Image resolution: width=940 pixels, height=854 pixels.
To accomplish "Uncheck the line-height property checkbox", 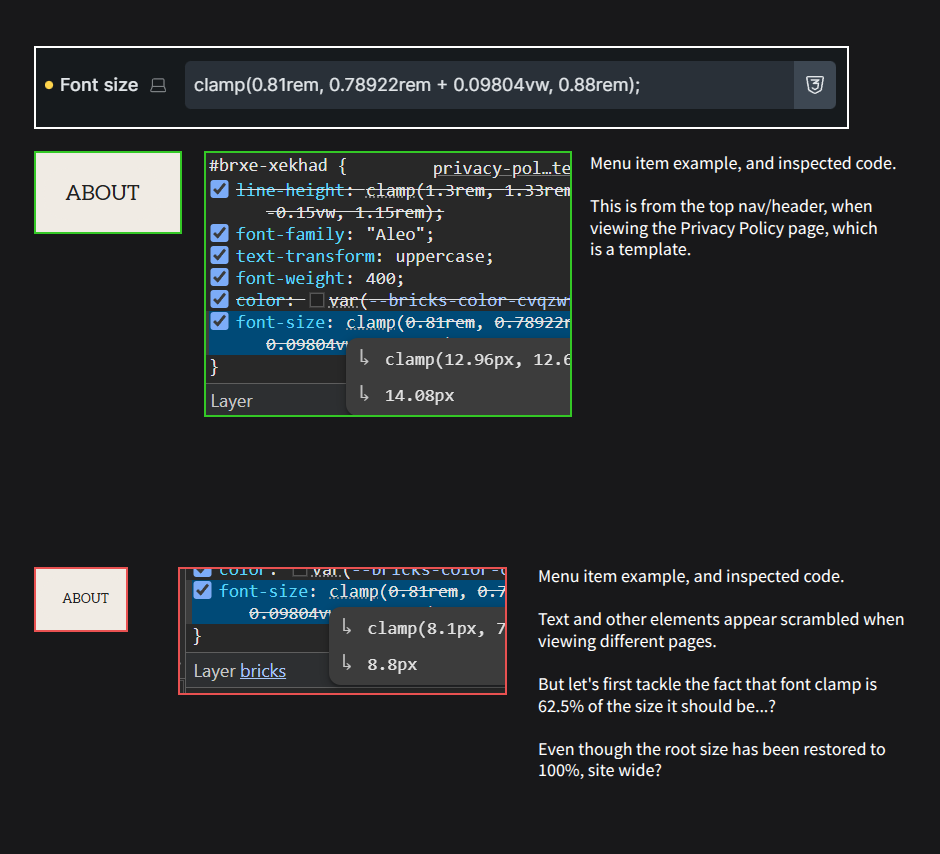I will (220, 190).
